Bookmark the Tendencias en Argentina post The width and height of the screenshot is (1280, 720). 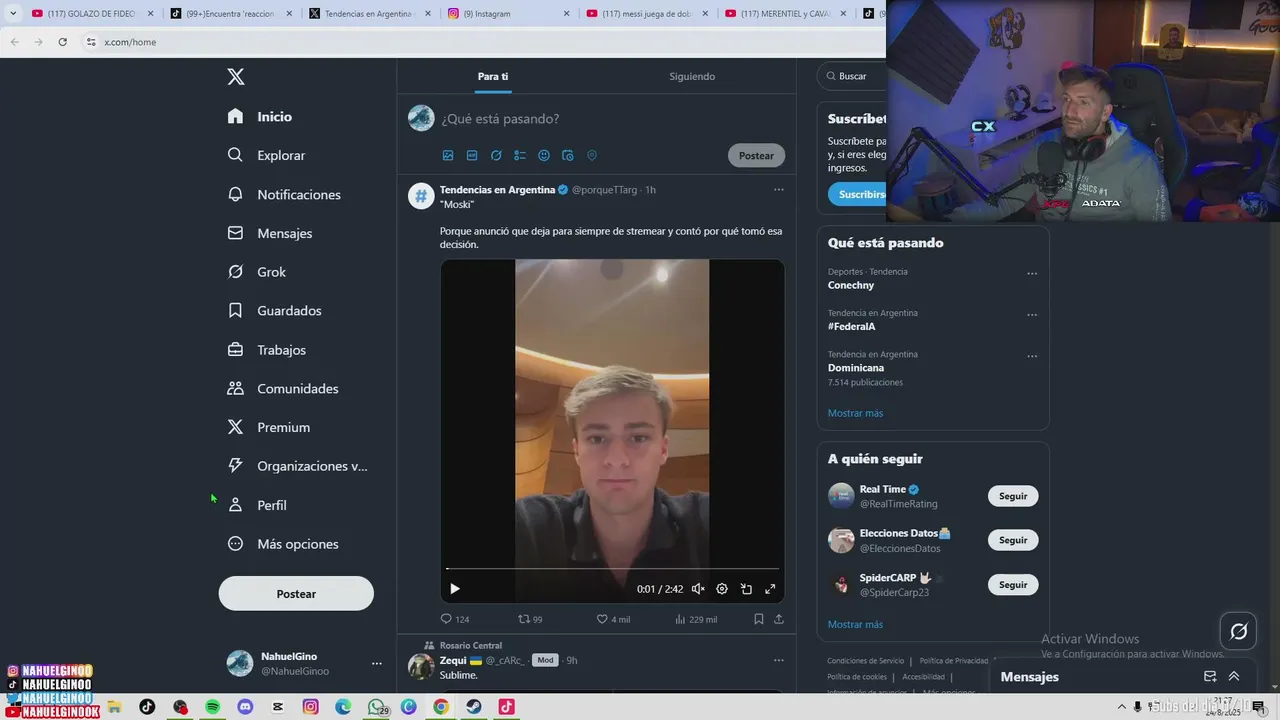click(759, 619)
